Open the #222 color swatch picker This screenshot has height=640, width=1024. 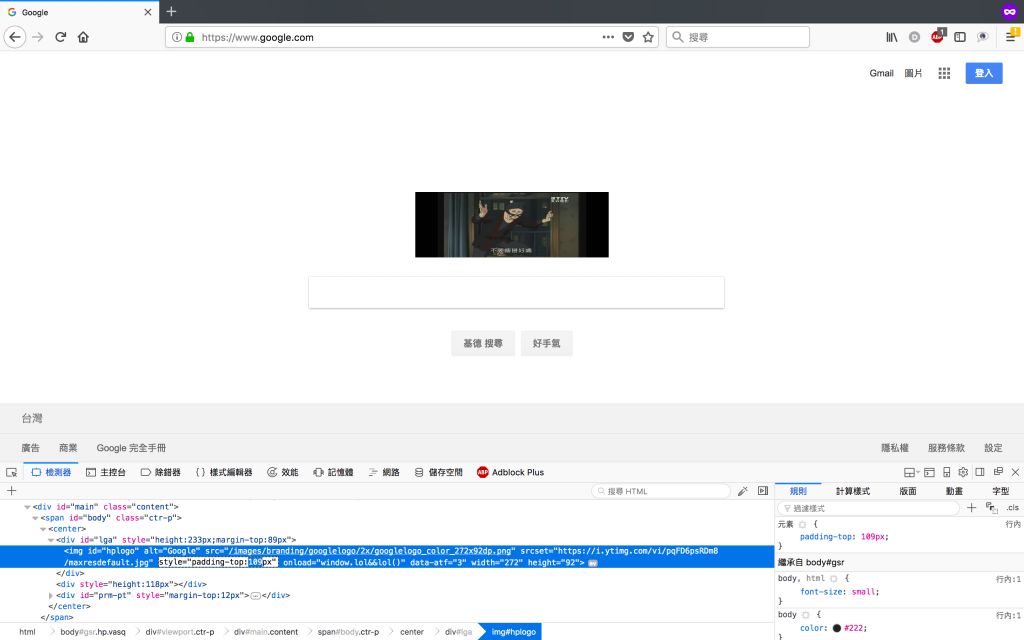(x=837, y=628)
